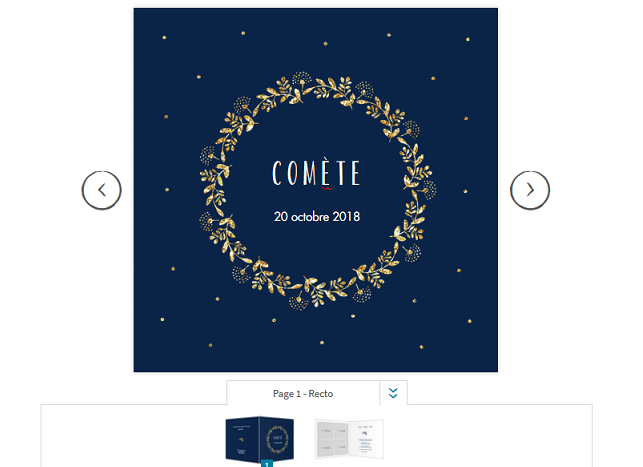Viewport: 643px width, 467px height.
Task: Open the white interior card thumbnail
Action: 349,438
